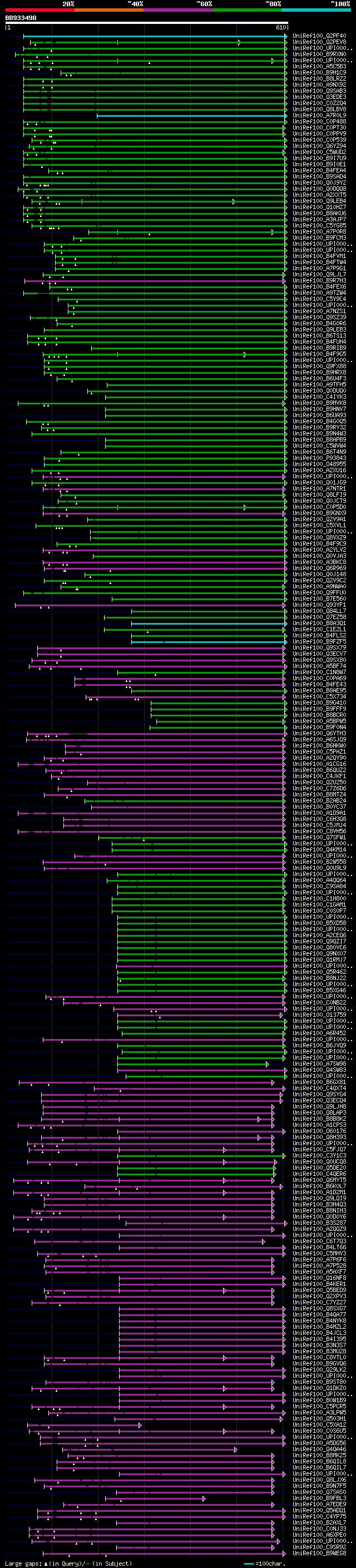Select hit label UniRef100_Q8VXZ9
The image size is (356, 1568).
tap(319, 537)
